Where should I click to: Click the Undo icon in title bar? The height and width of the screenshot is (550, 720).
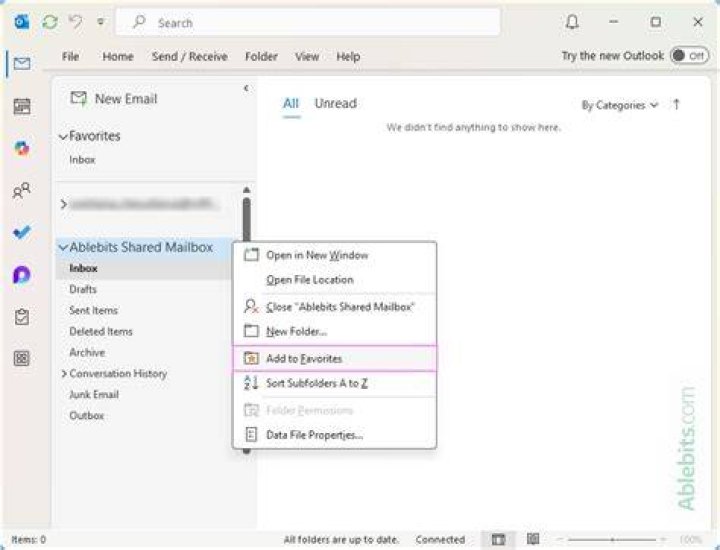tap(76, 22)
